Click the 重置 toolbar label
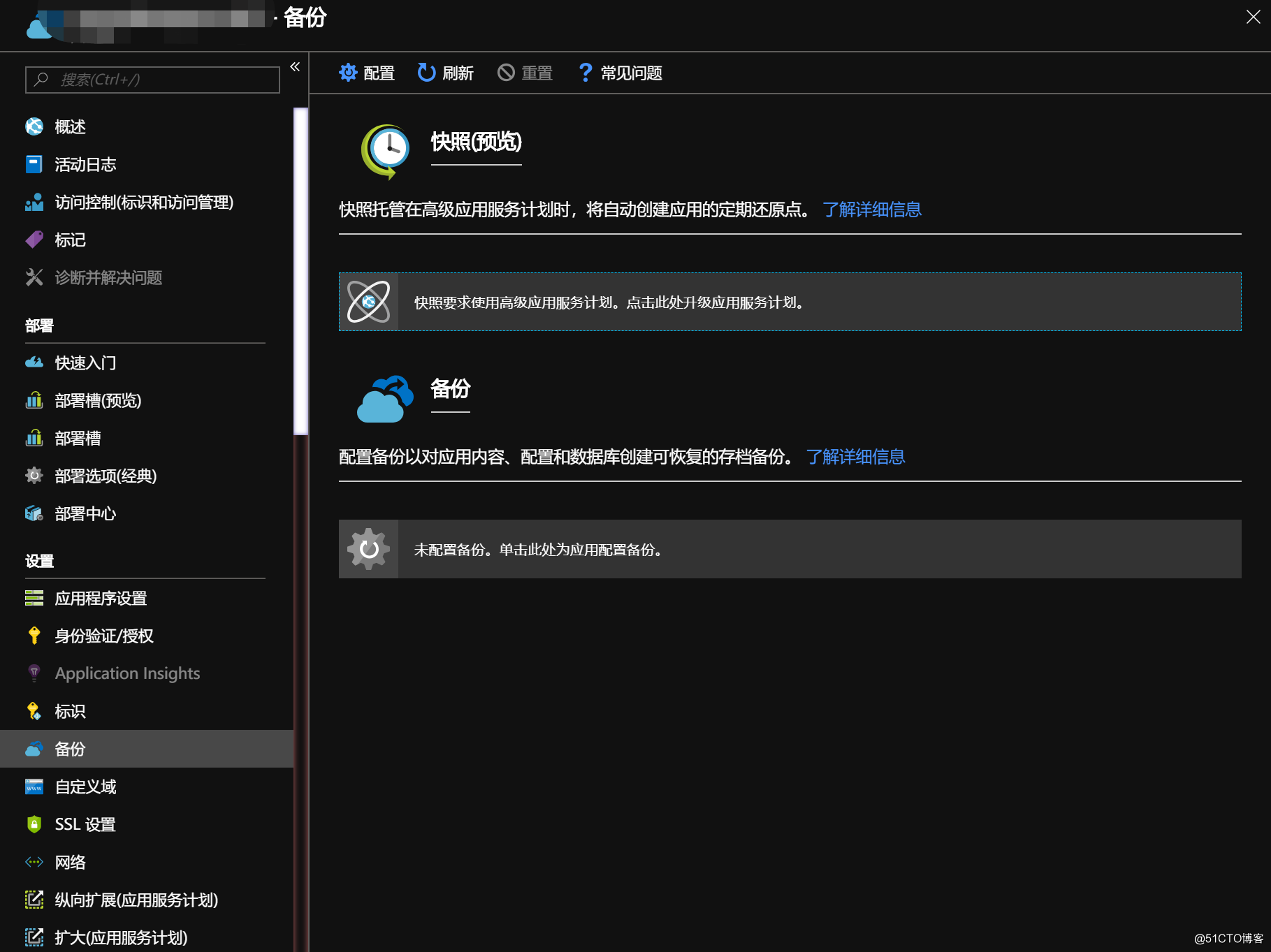1271x952 pixels. 537,73
